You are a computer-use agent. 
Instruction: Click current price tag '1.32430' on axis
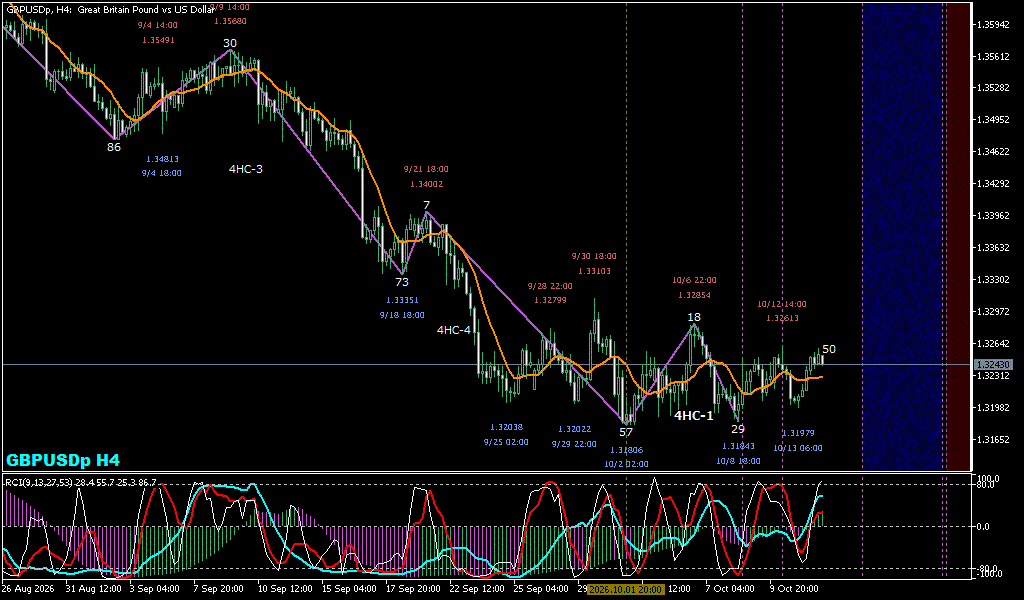click(x=993, y=364)
